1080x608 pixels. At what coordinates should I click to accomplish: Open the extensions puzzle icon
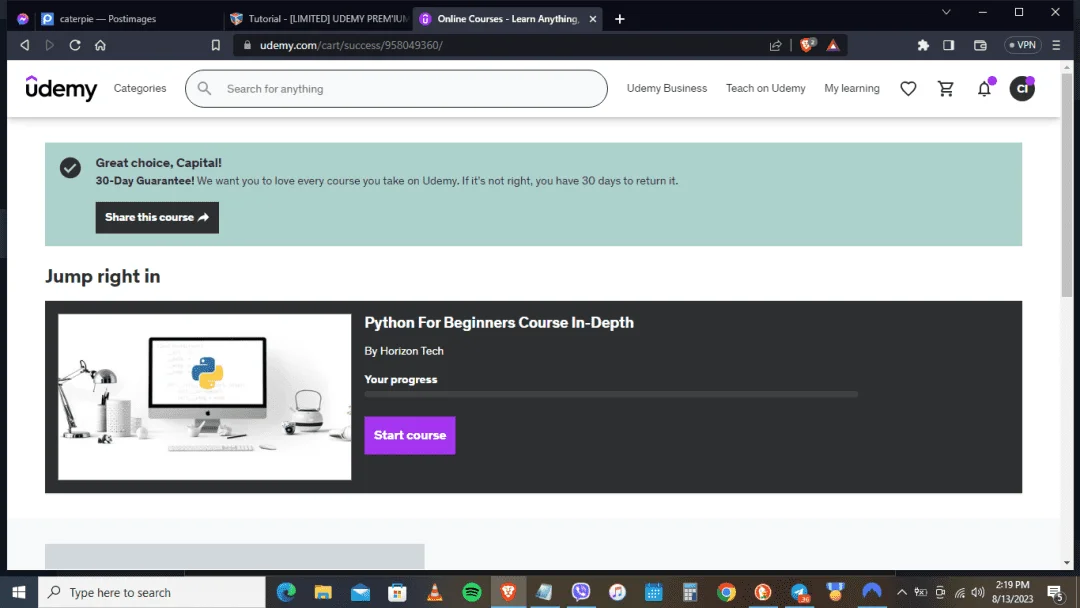click(x=923, y=45)
